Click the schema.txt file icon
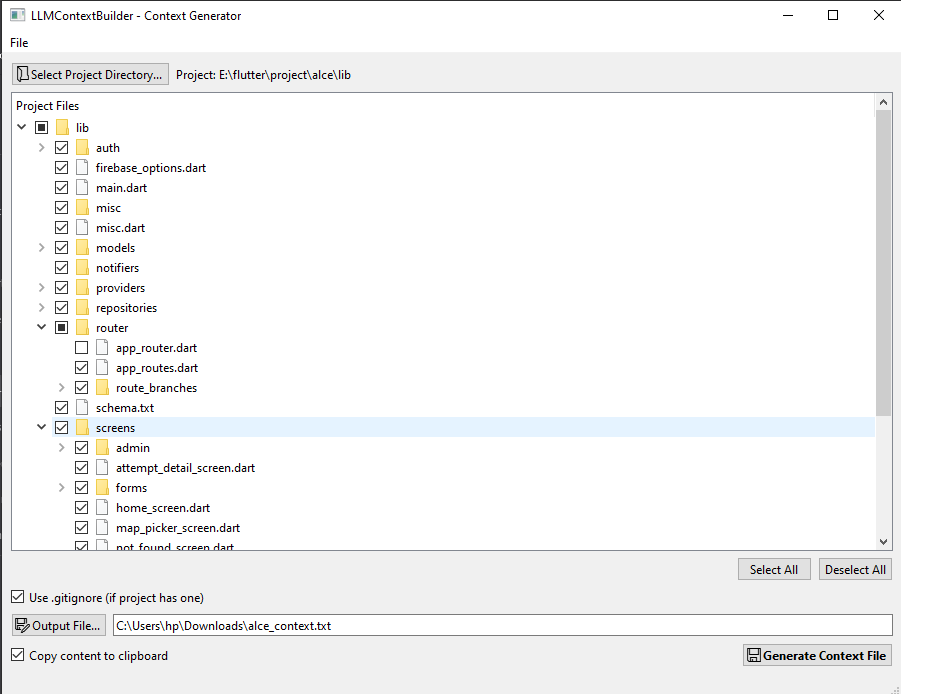932x694 pixels. tap(83, 408)
